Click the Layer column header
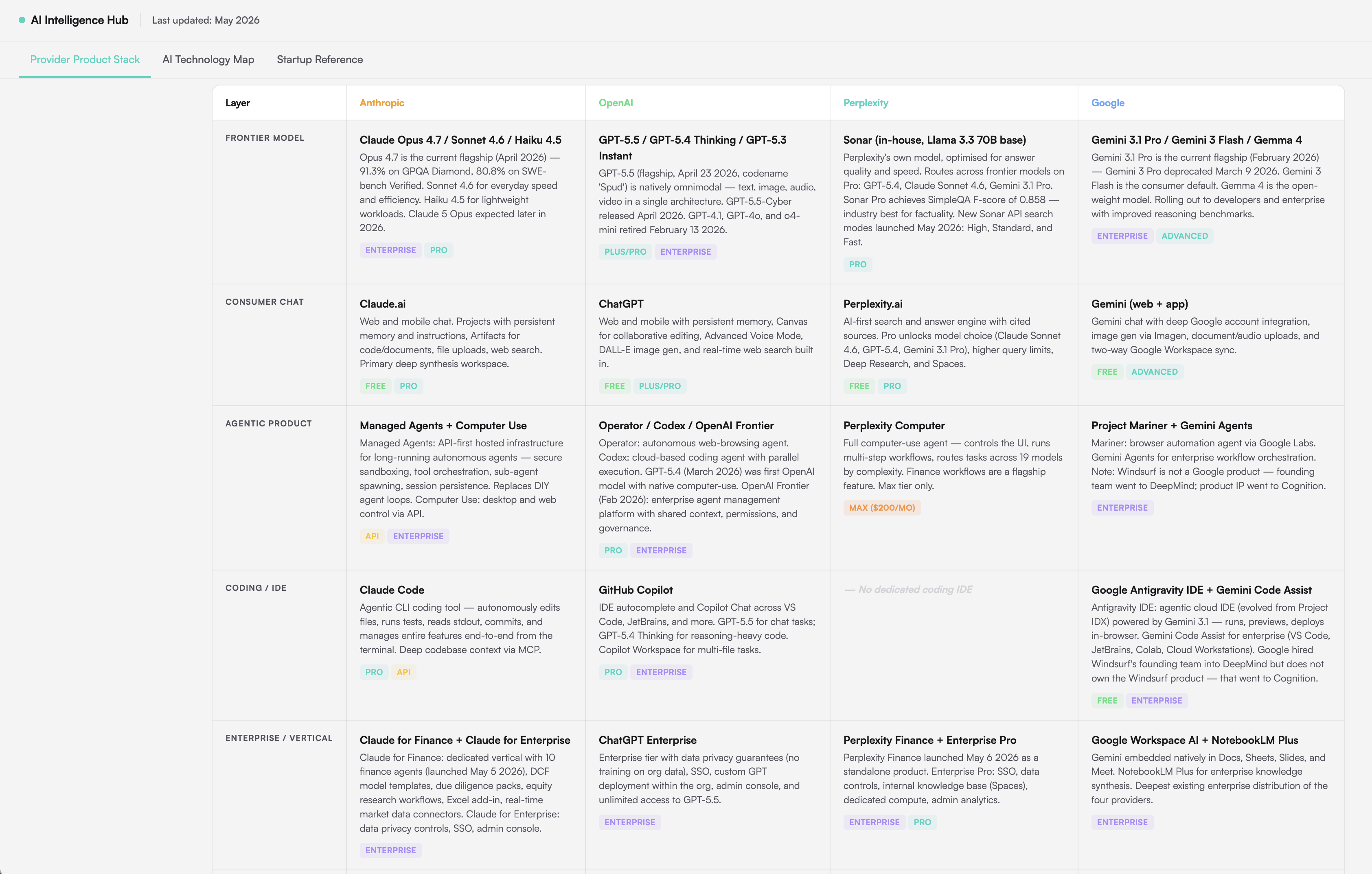The image size is (1372, 874). pyautogui.click(x=238, y=103)
